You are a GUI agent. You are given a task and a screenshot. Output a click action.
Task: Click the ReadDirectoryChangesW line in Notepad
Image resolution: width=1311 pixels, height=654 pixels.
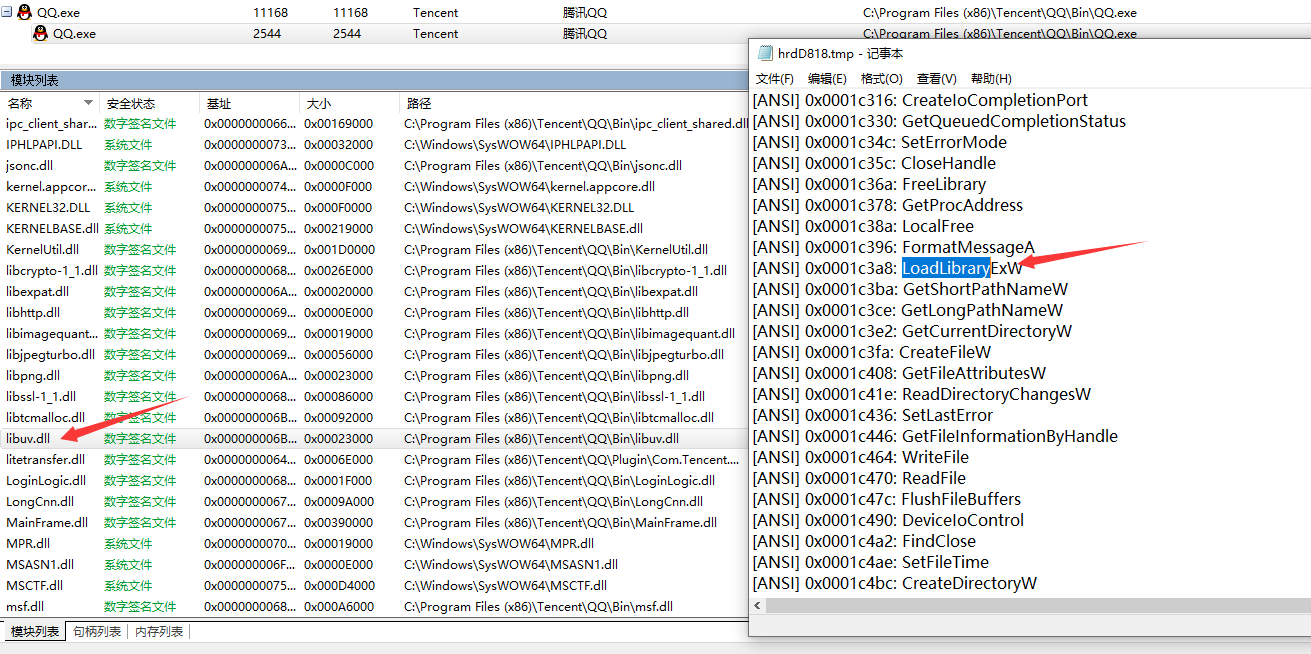[x=922, y=394]
